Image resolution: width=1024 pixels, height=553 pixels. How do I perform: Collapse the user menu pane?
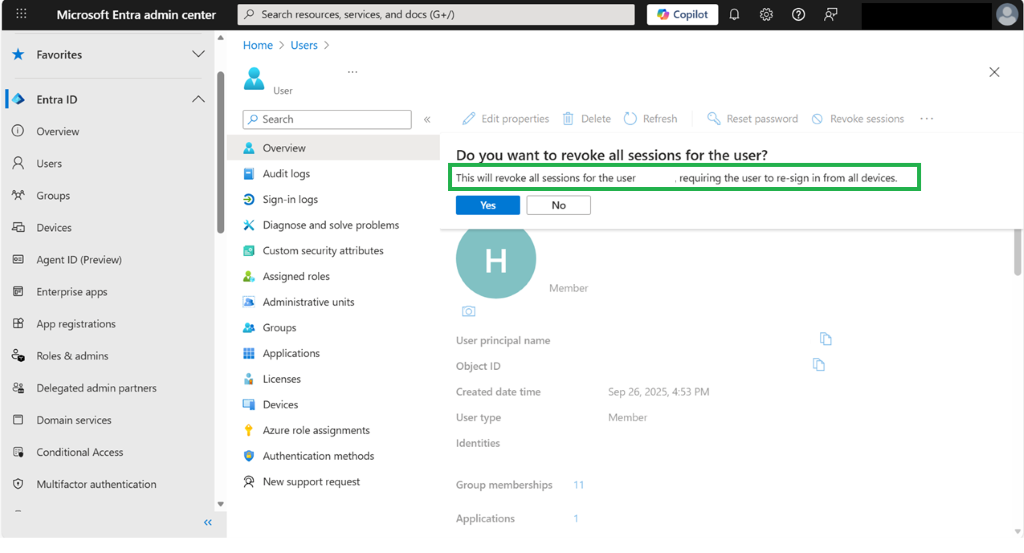pyautogui.click(x=427, y=119)
